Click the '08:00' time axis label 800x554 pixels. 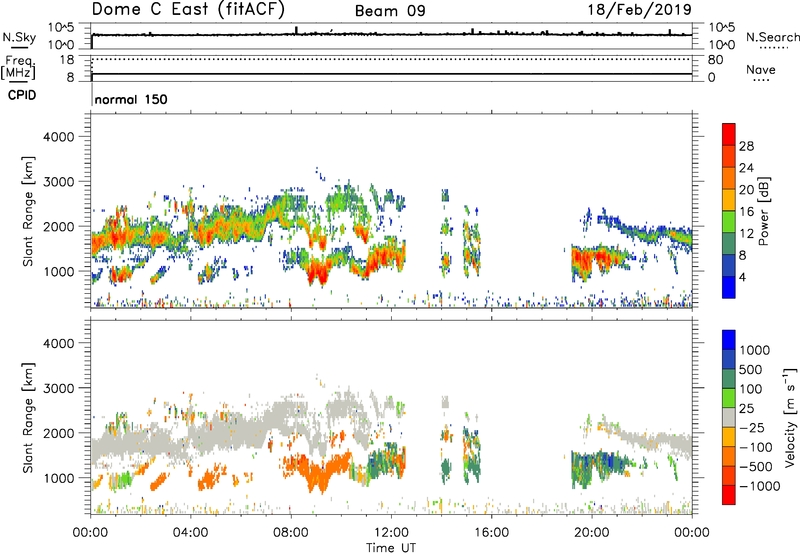[x=290, y=533]
